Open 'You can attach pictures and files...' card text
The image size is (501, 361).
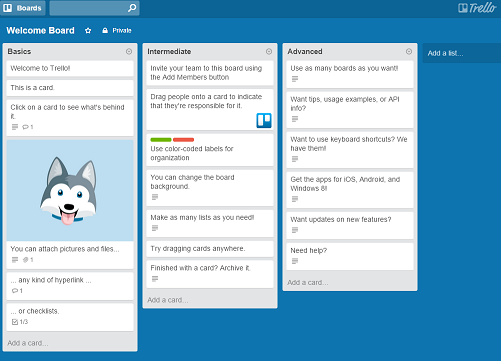click(x=65, y=249)
